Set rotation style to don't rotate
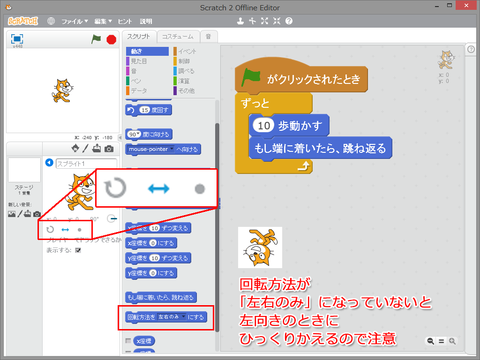 click(x=79, y=230)
